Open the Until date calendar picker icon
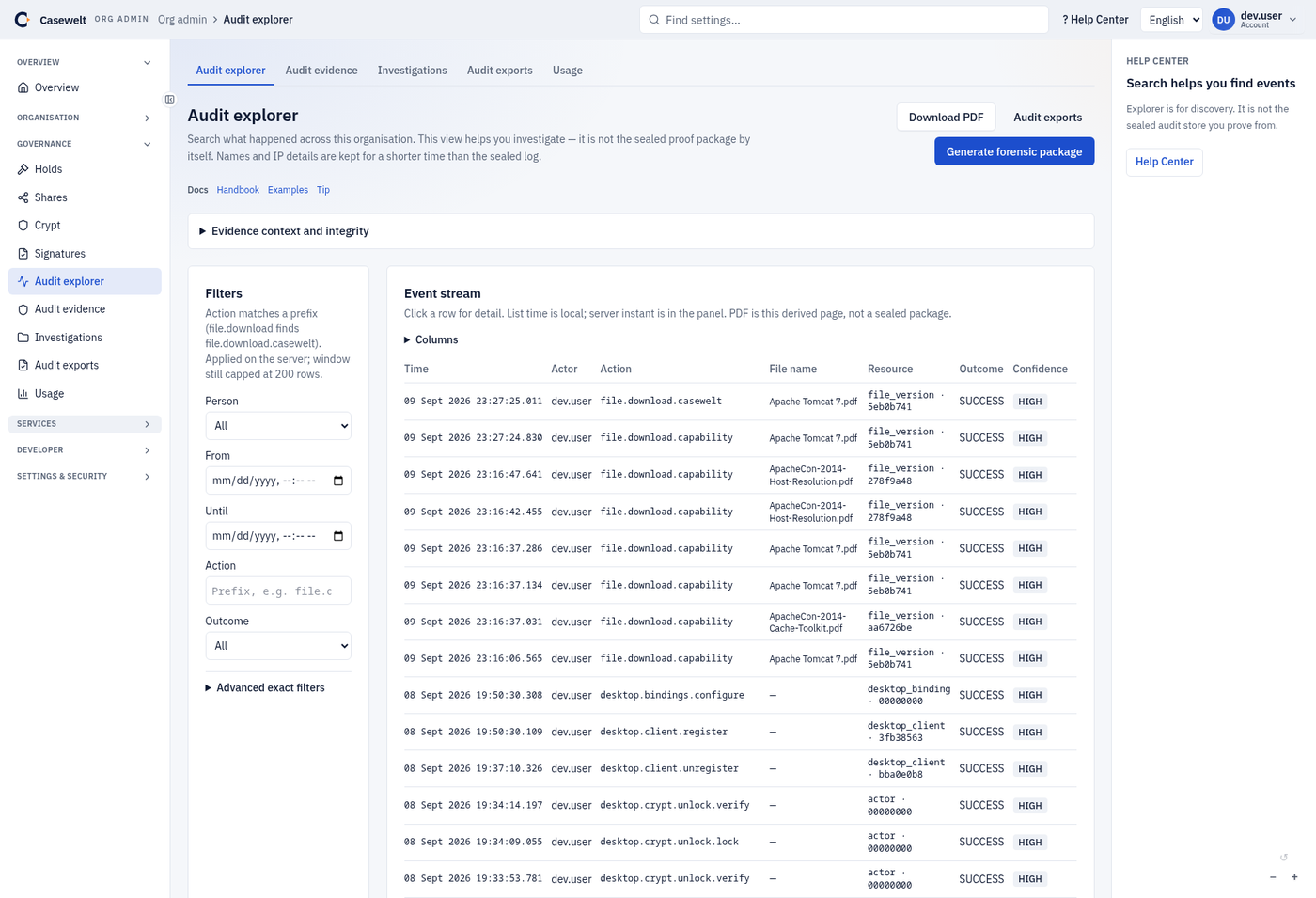 [x=338, y=536]
